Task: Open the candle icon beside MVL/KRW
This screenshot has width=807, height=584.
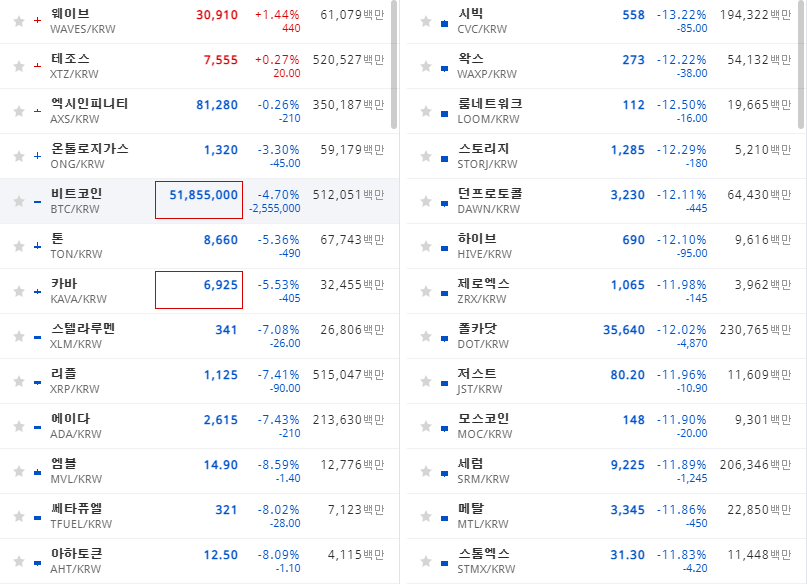Action: (x=37, y=472)
